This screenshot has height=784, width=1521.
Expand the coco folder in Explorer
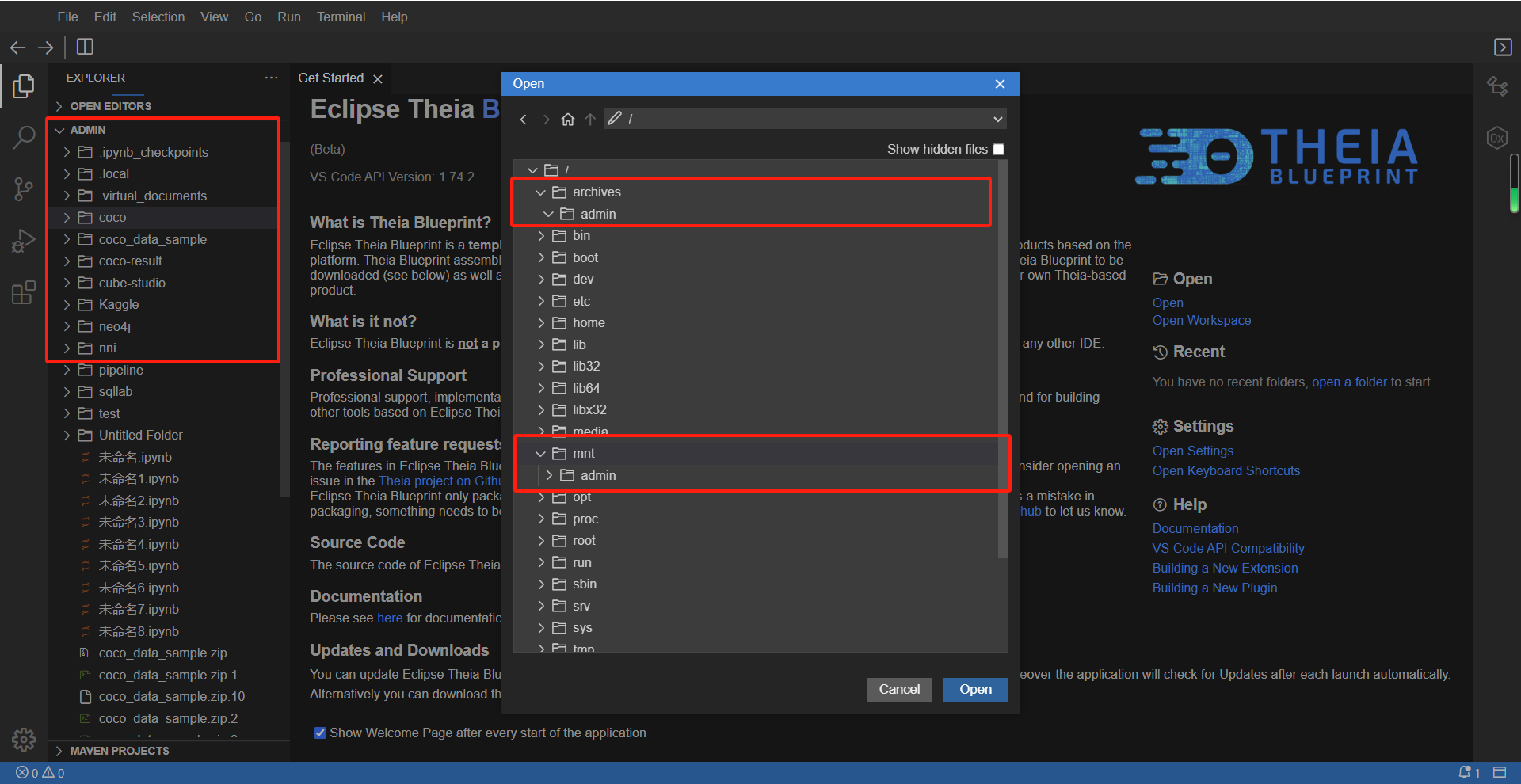click(x=67, y=218)
